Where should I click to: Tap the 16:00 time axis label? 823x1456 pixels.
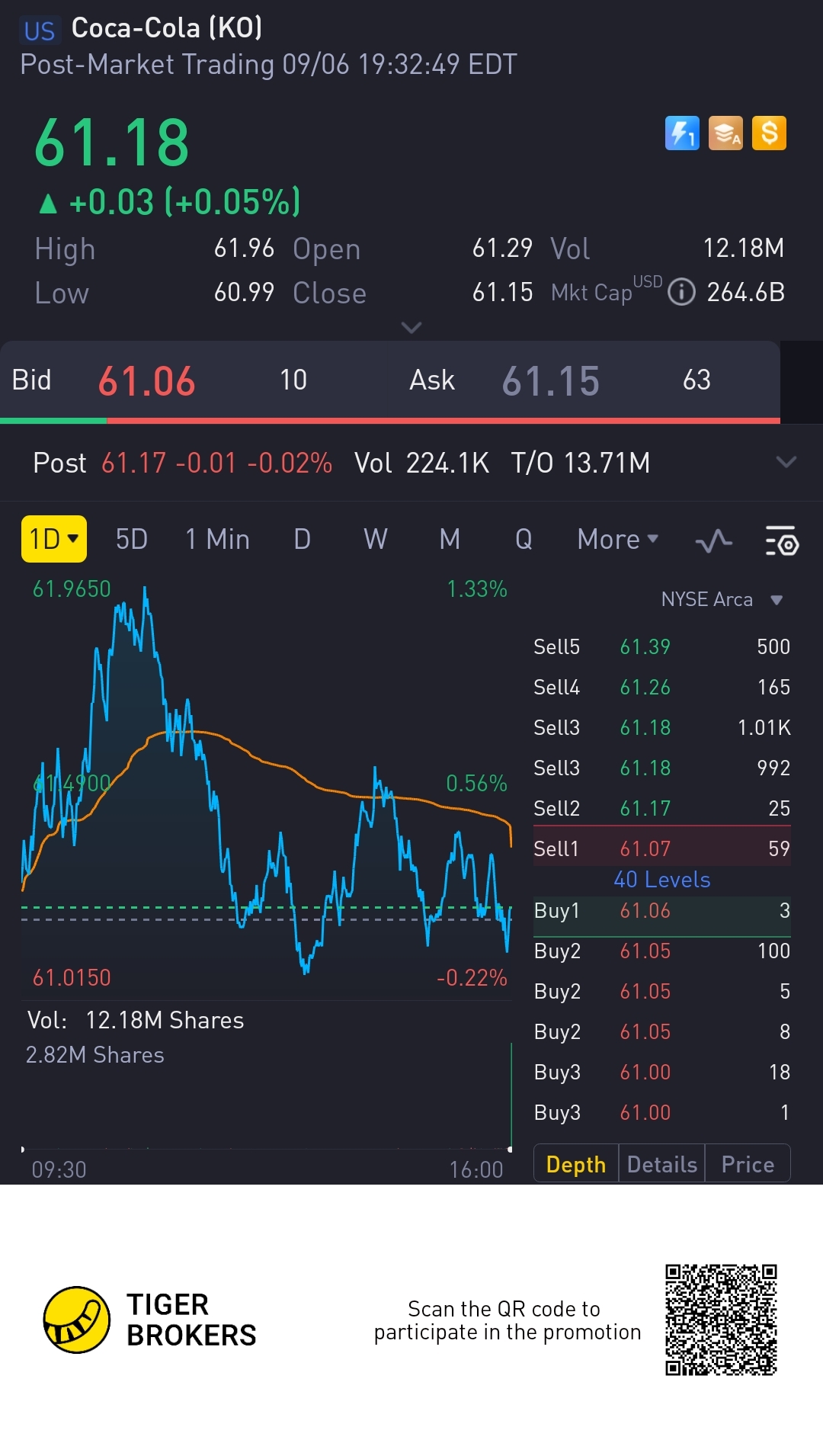[x=476, y=1169]
